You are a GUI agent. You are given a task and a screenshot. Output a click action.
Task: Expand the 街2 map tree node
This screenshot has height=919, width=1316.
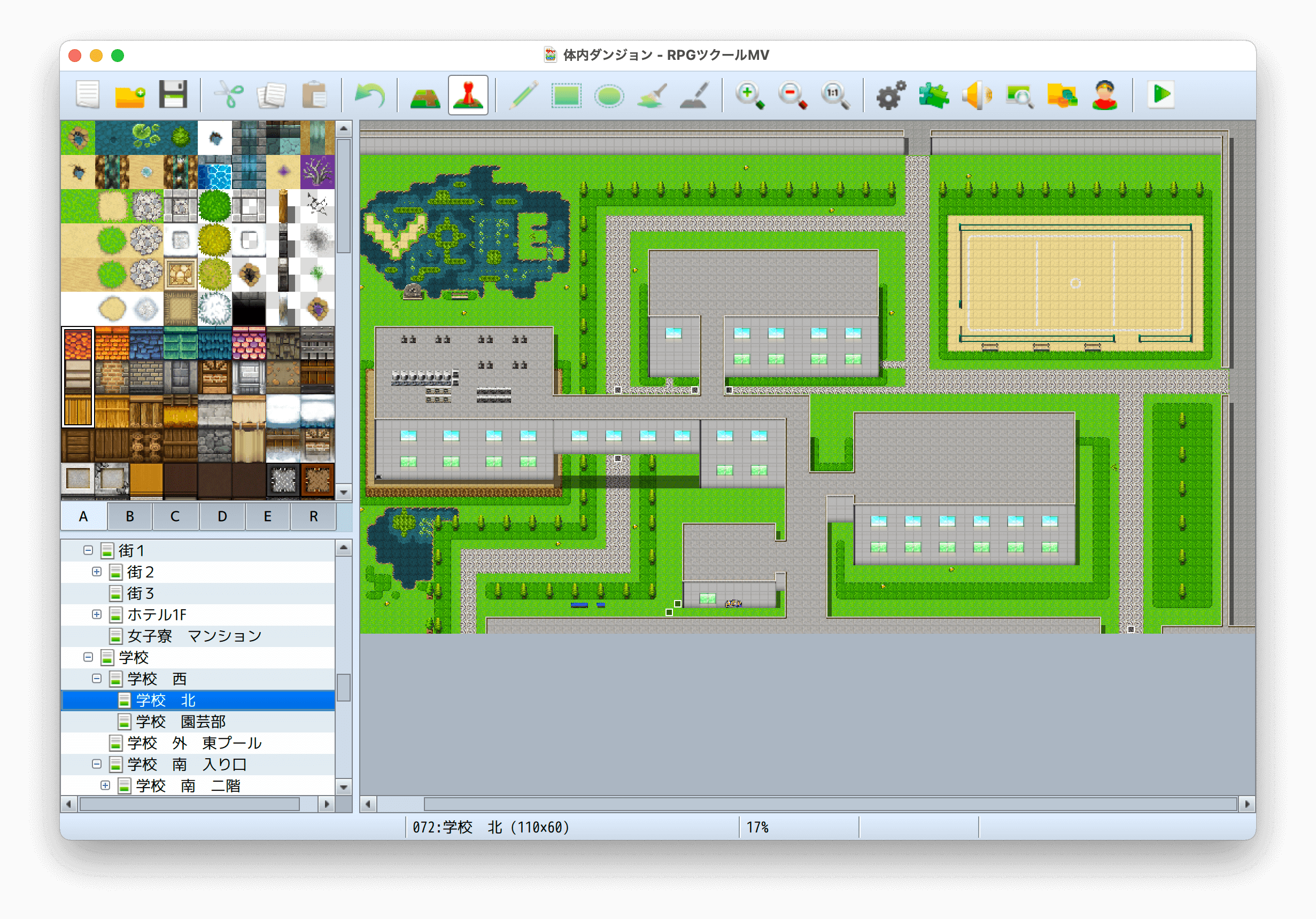click(x=97, y=572)
